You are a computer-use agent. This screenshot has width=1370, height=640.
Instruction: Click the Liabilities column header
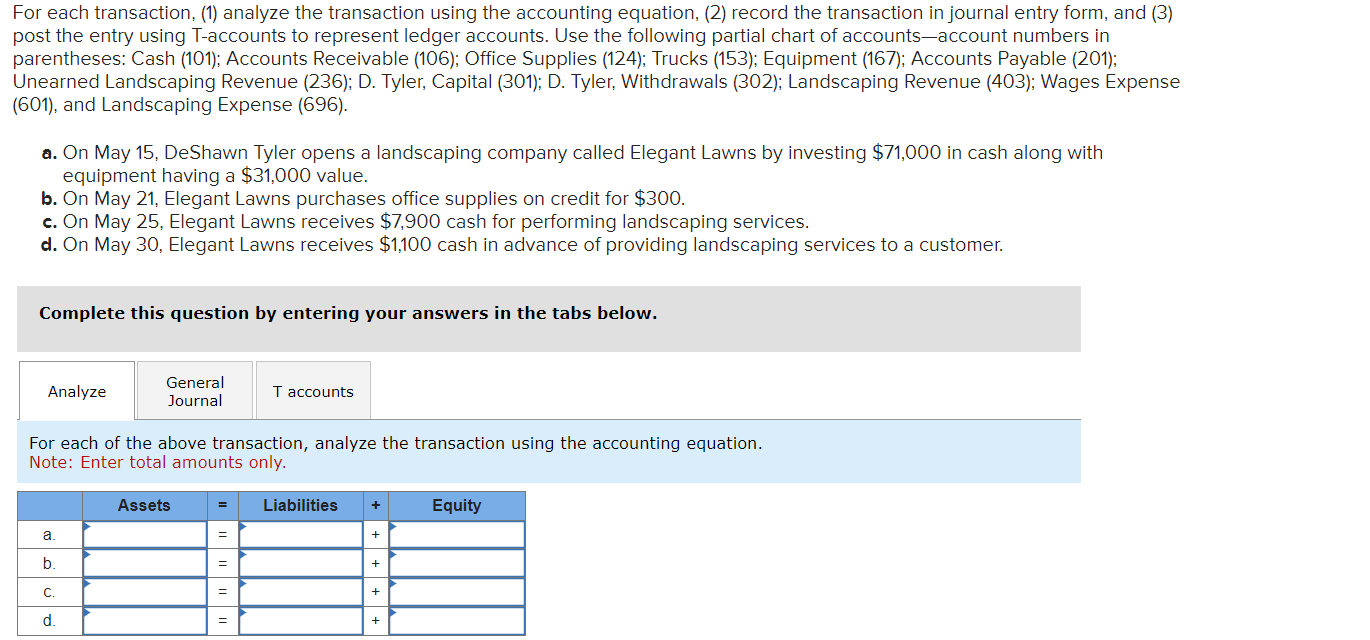click(300, 506)
